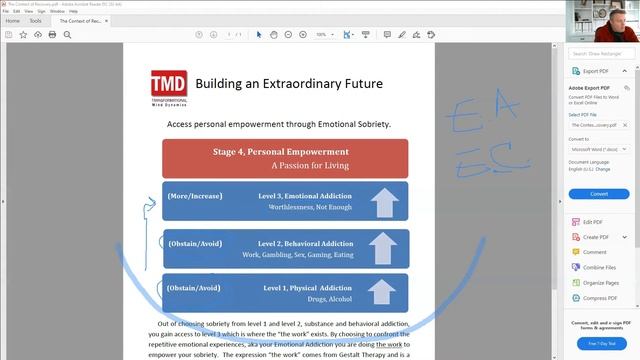640x360 pixels.
Task: Click the tools search field
Action: pos(602,53)
